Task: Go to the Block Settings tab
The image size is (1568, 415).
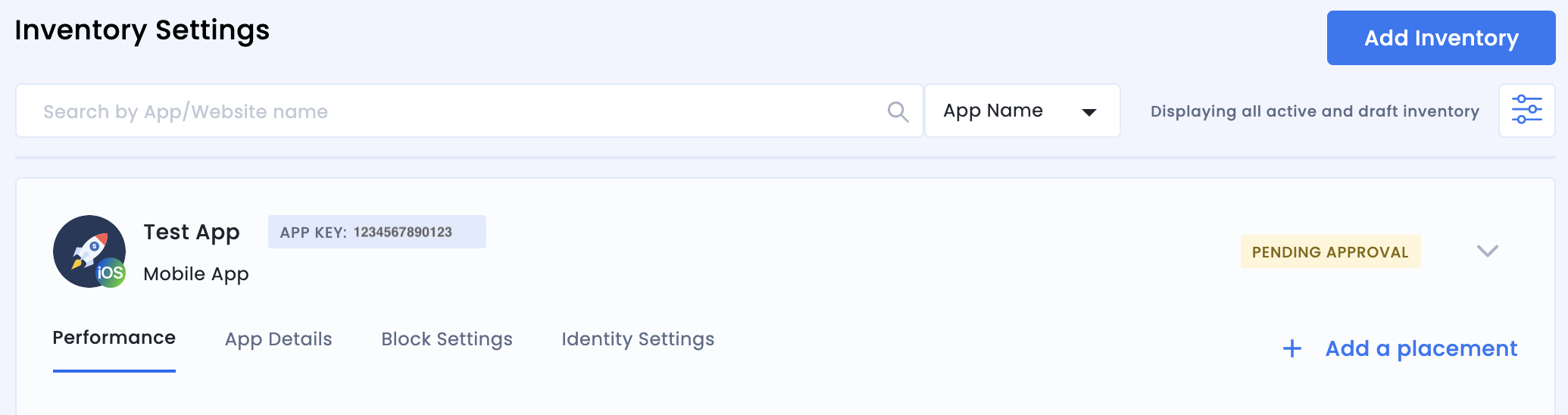Action: (447, 339)
